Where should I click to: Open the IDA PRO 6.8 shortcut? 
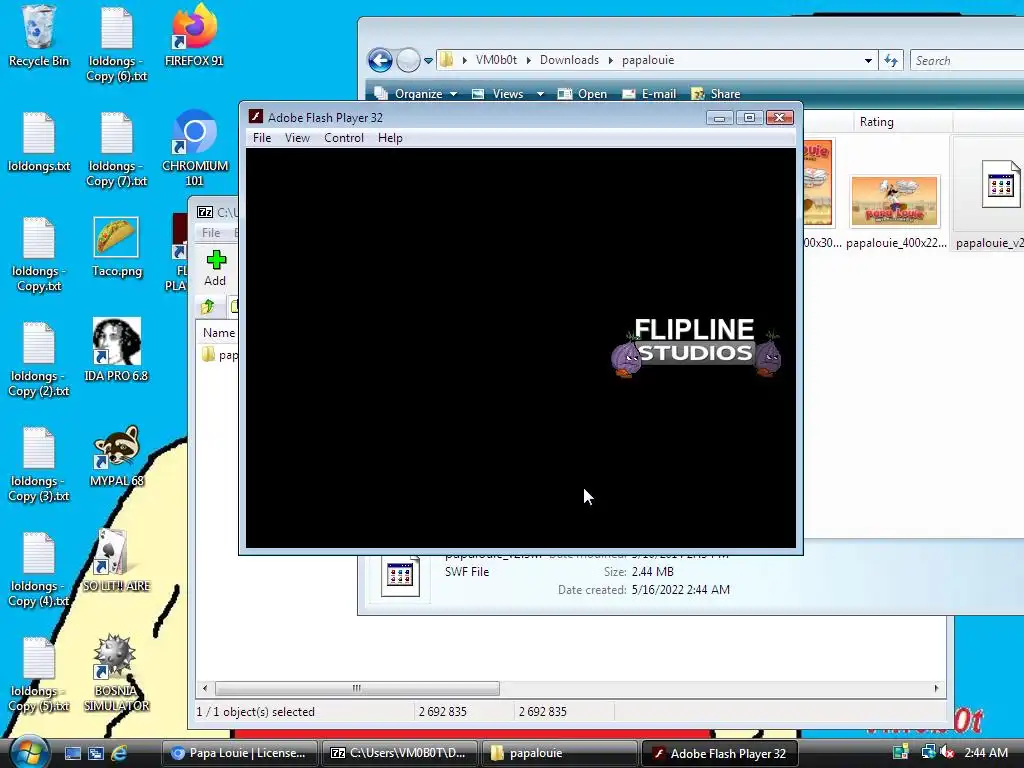(116, 350)
